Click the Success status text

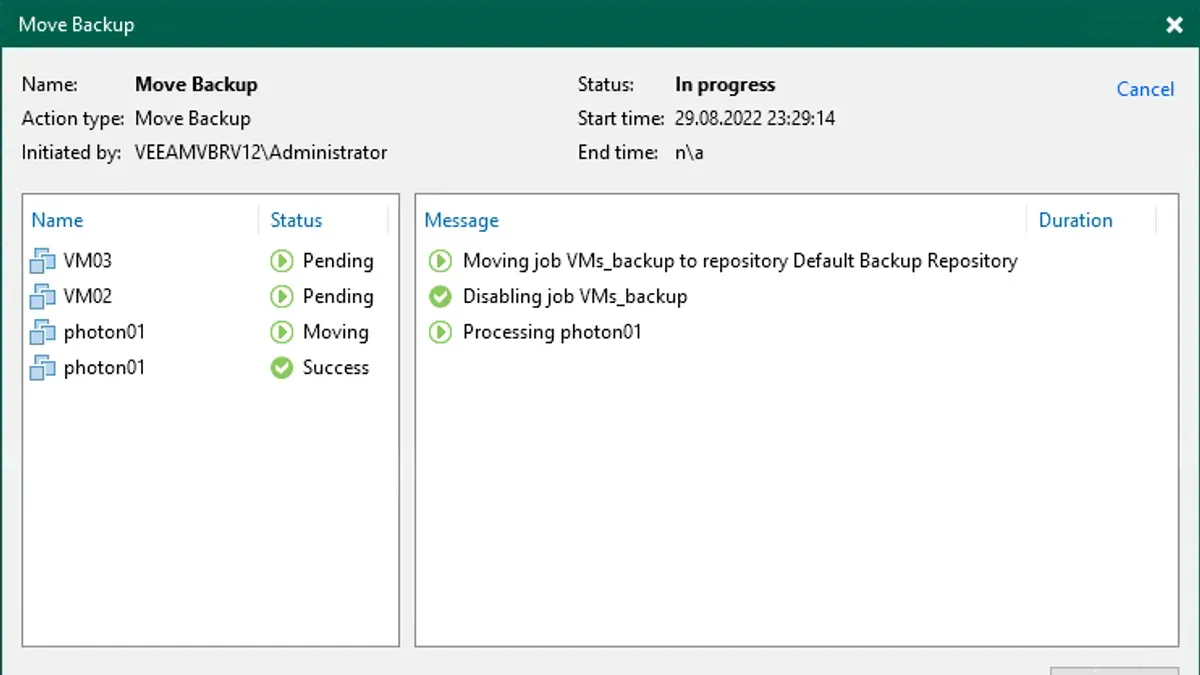coord(336,367)
